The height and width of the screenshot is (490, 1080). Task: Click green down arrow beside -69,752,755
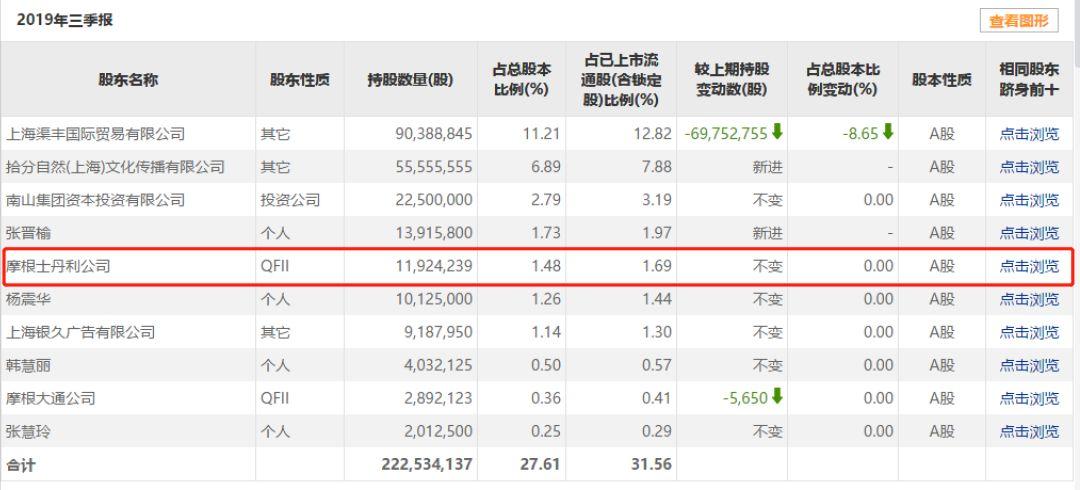[x=778, y=132]
